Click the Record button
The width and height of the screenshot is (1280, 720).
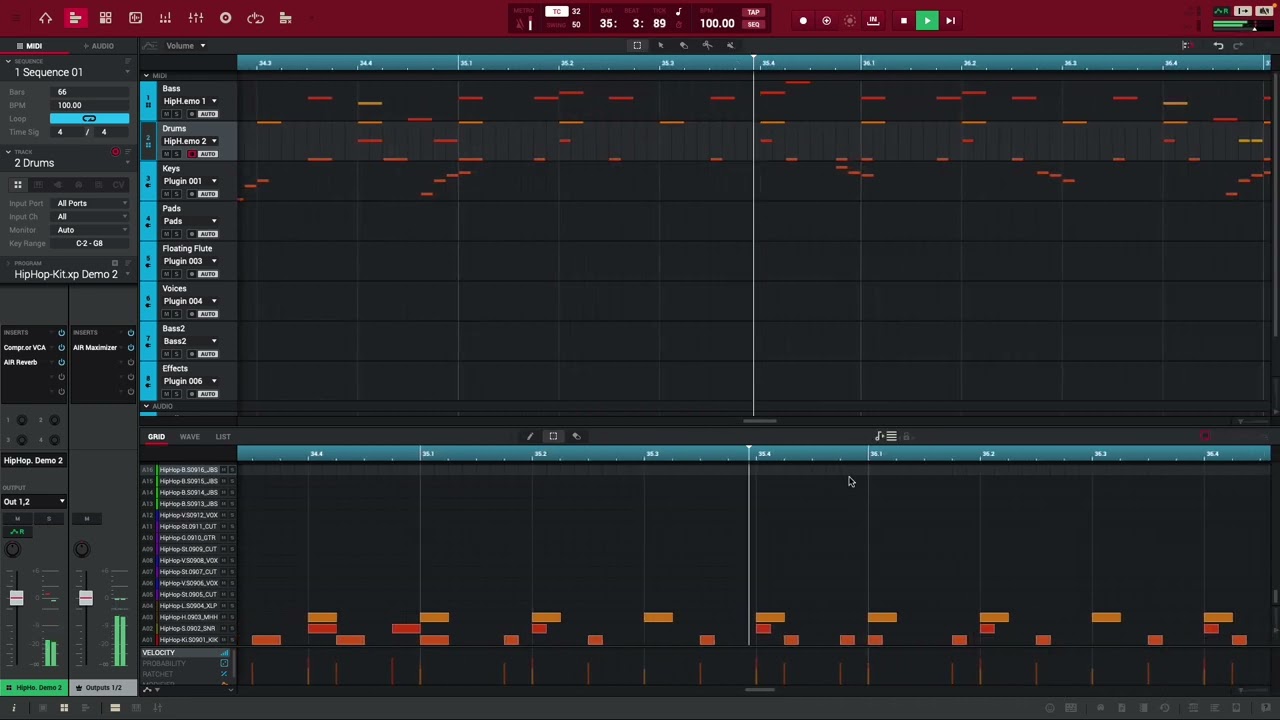[803, 20]
